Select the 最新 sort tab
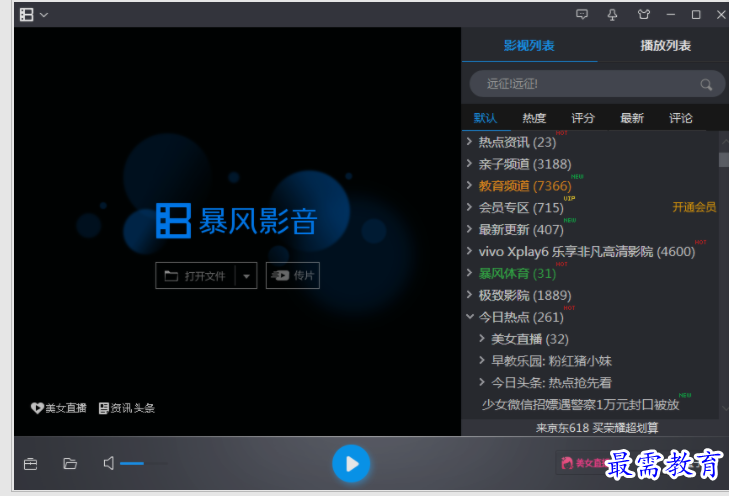 click(632, 118)
